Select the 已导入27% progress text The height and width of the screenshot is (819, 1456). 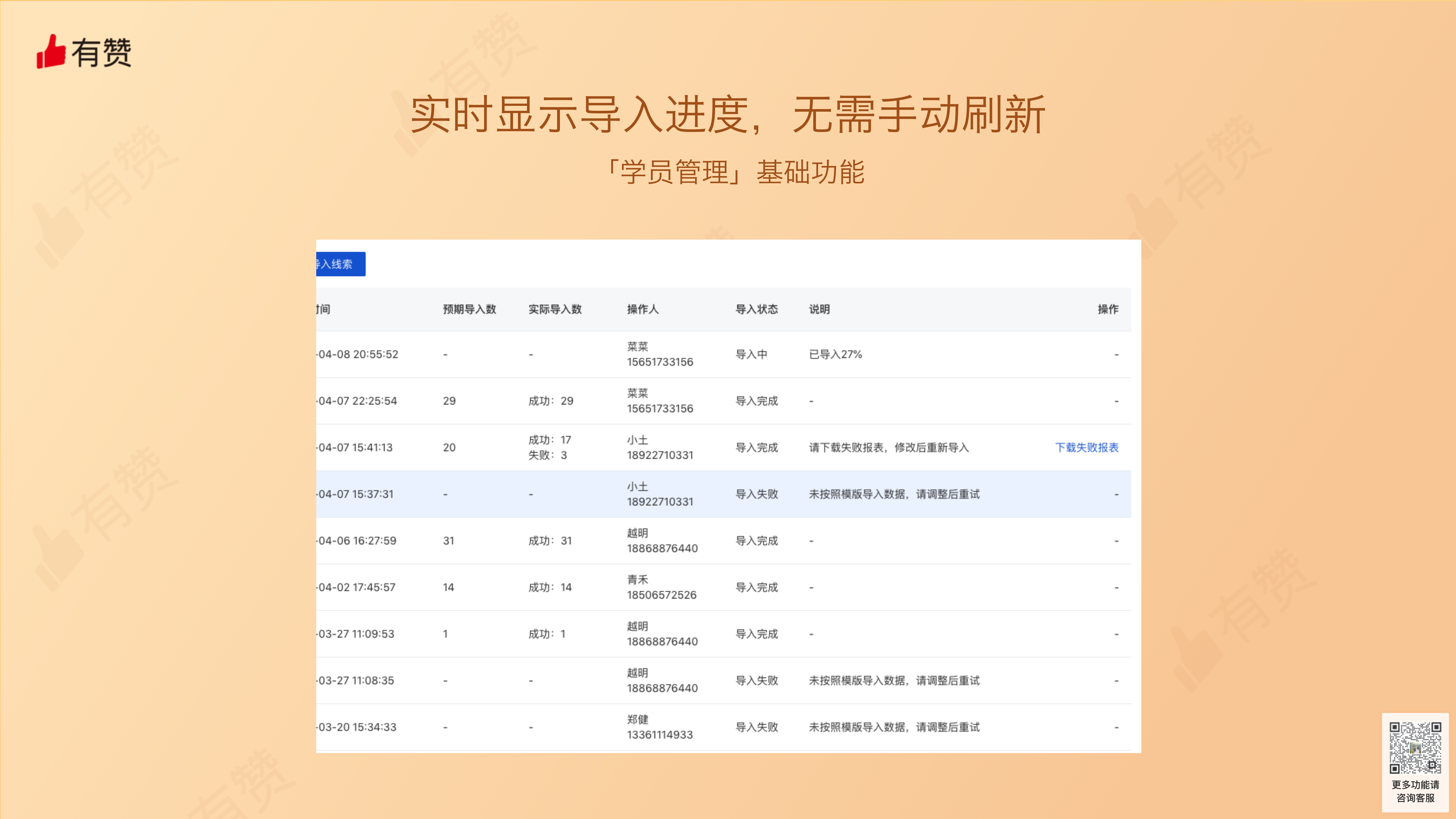[x=835, y=354]
